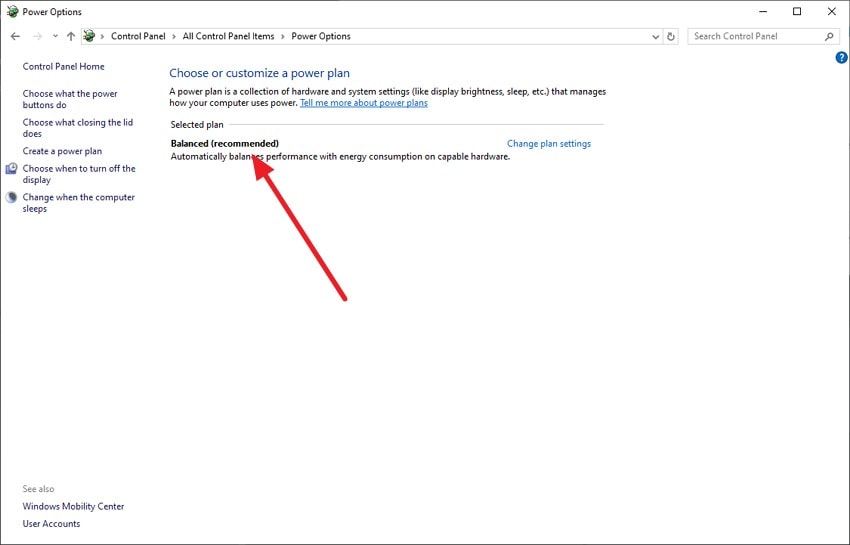Select the Balanced (recommended) plan text
The image size is (850, 545).
224,144
